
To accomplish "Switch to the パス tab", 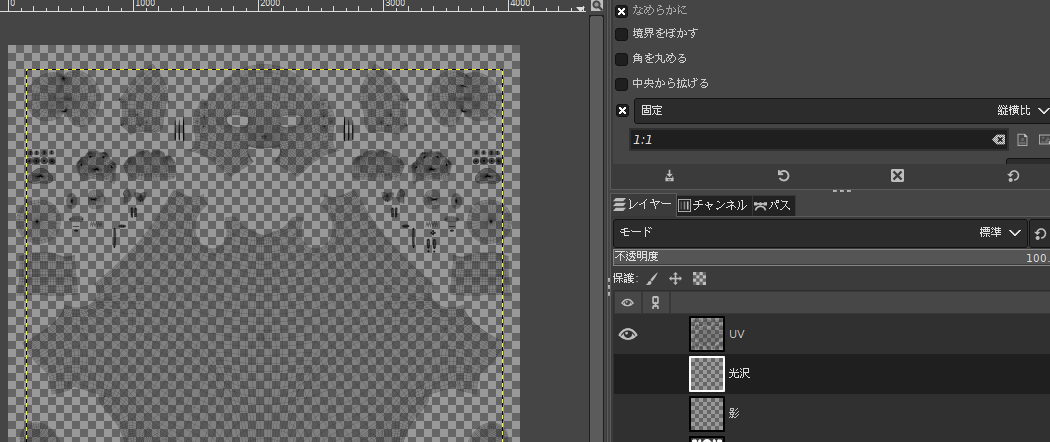I will click(x=772, y=205).
